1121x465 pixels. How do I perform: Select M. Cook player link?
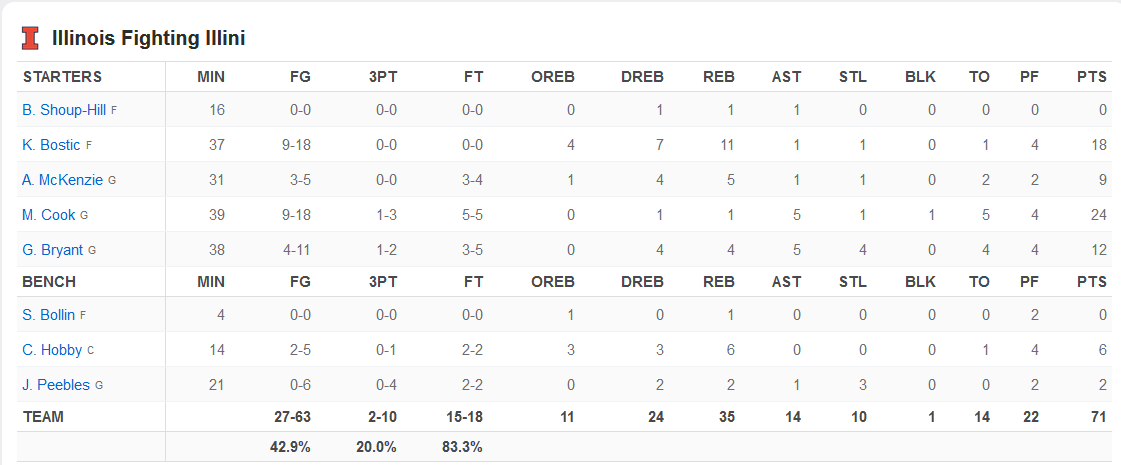(49, 215)
